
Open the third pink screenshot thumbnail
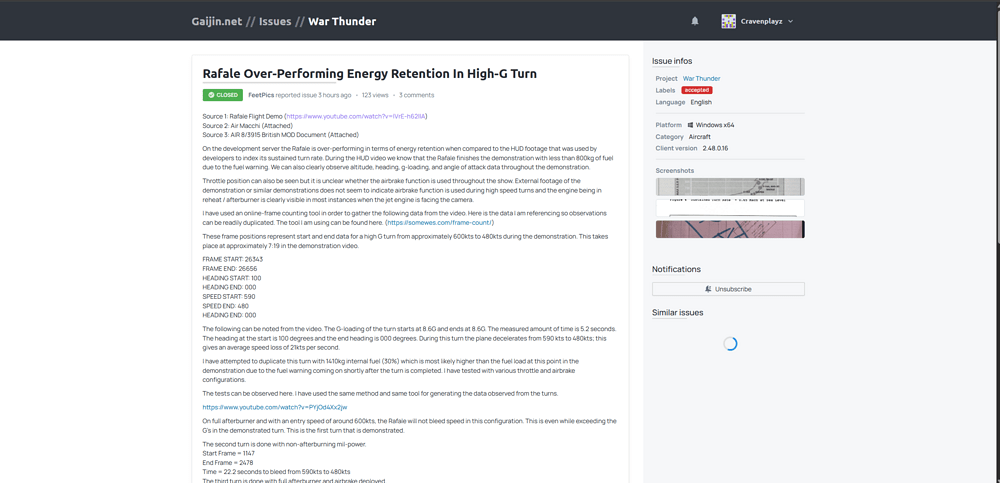click(x=730, y=229)
